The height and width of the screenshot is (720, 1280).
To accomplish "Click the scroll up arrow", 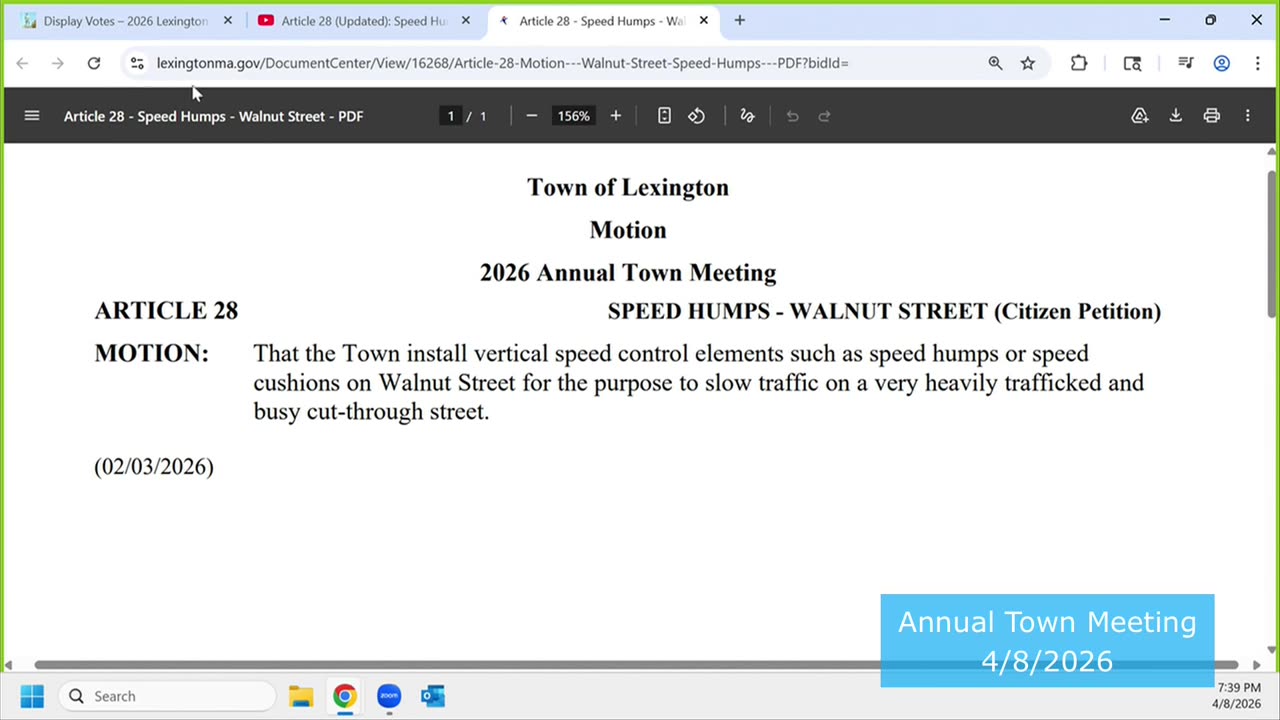I will (1272, 152).
